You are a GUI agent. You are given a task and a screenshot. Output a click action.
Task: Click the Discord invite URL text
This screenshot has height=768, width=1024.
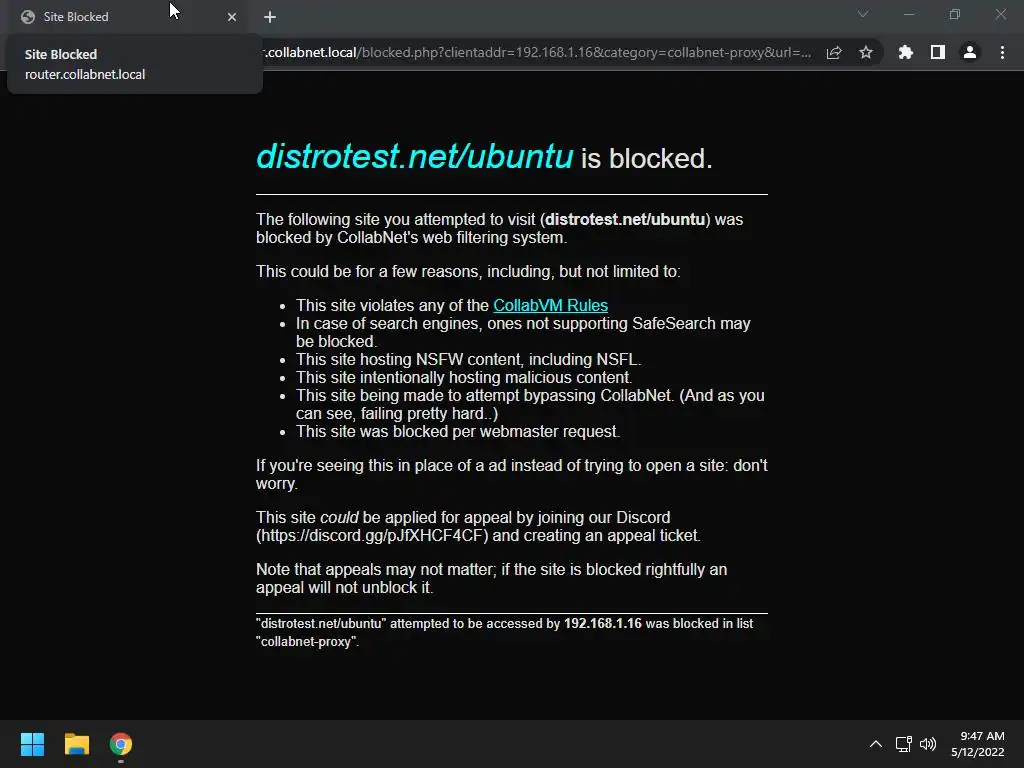click(x=372, y=536)
